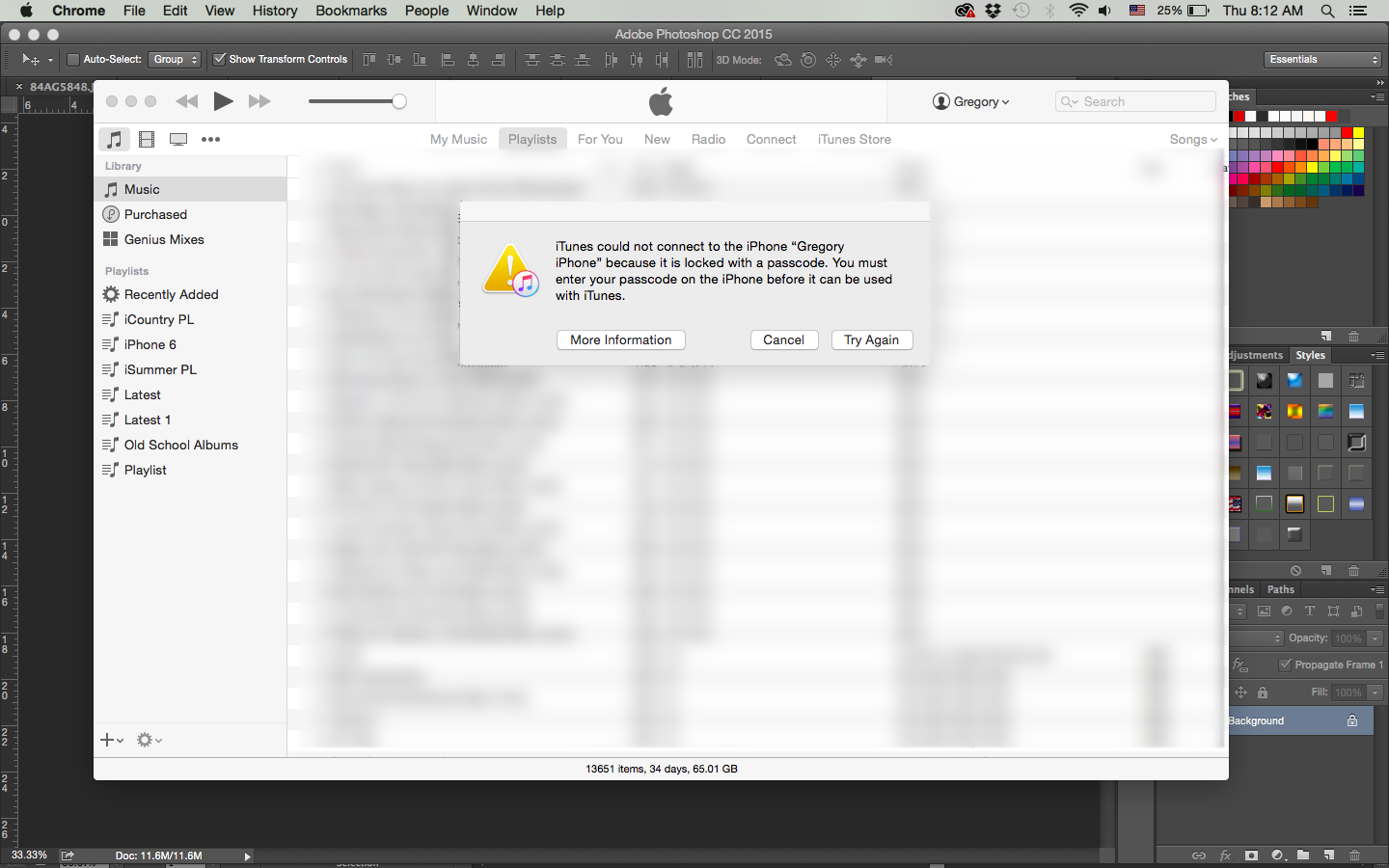Select the Music note library icon in iTunes
1389x868 pixels.
[114, 139]
